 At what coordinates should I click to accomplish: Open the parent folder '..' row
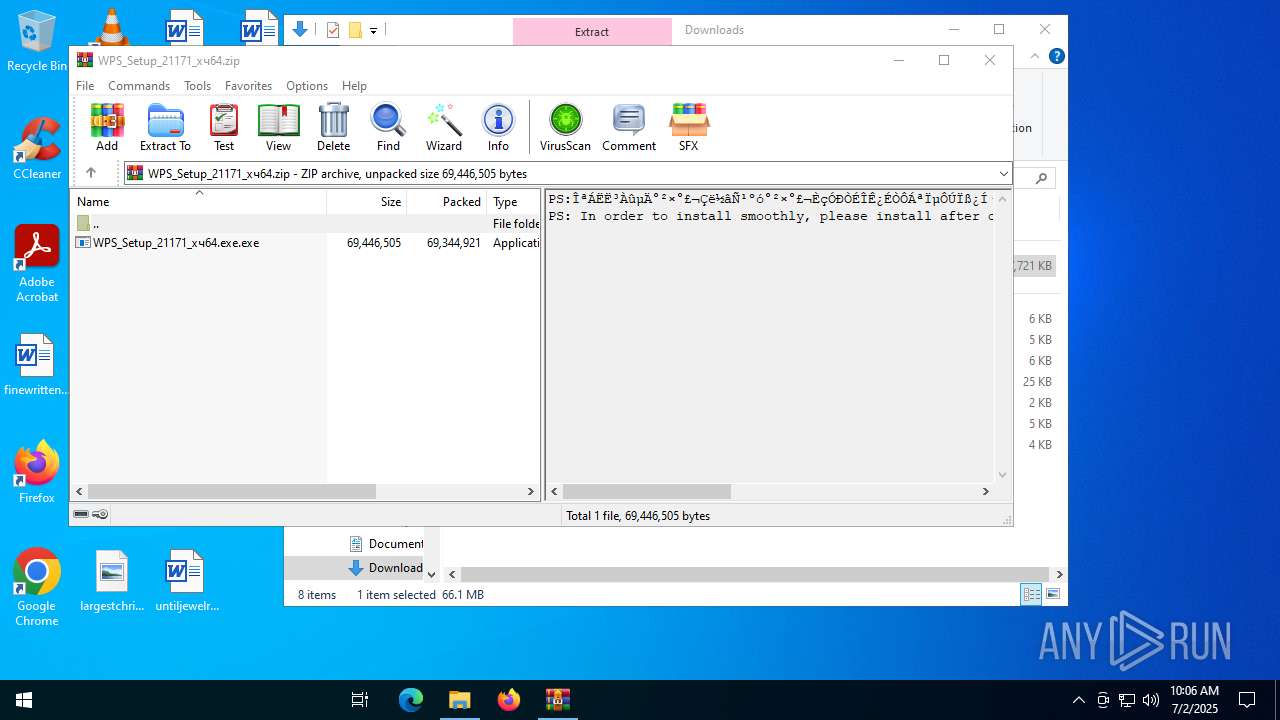[306, 223]
